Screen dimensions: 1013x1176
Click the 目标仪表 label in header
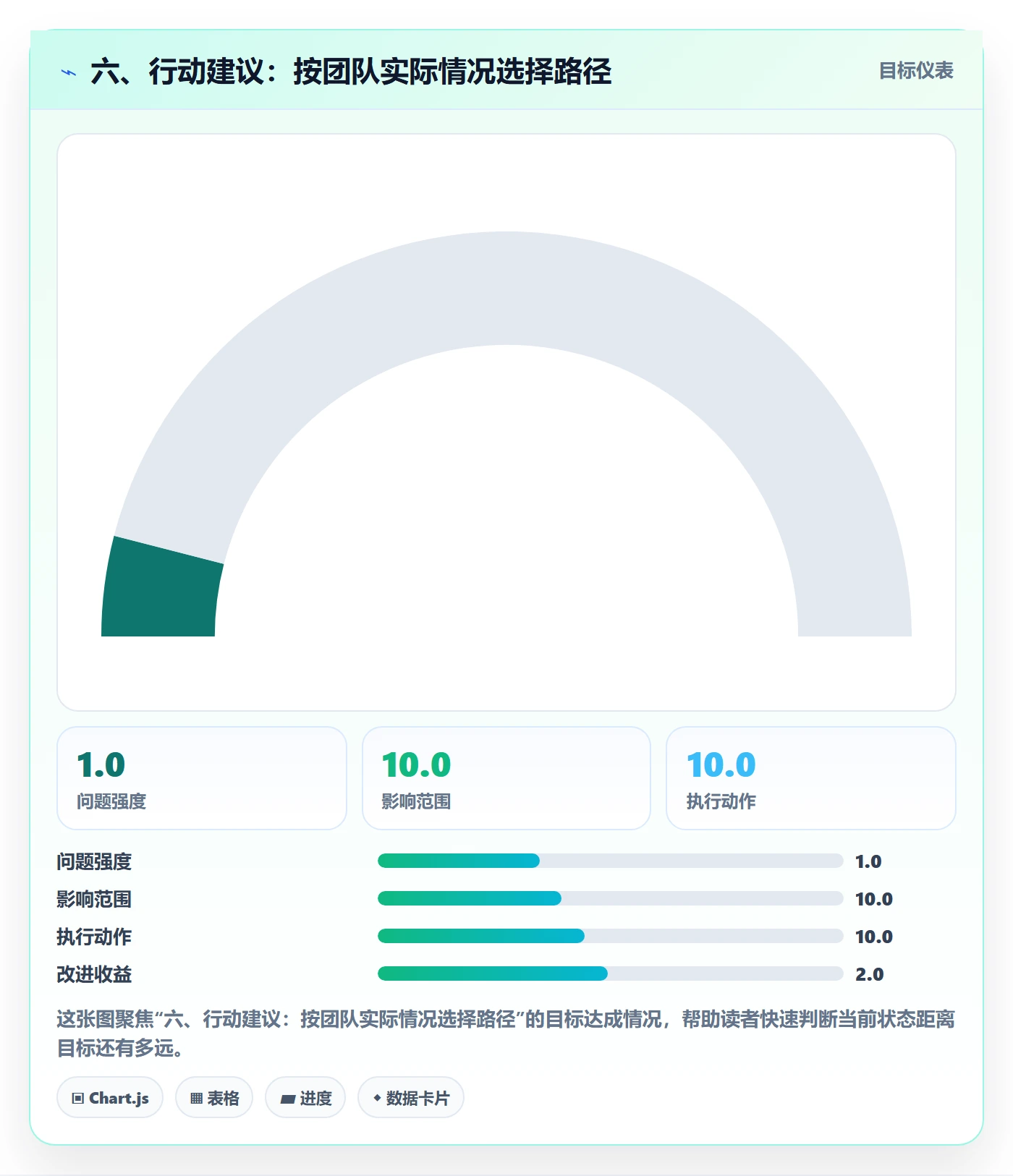916,71
